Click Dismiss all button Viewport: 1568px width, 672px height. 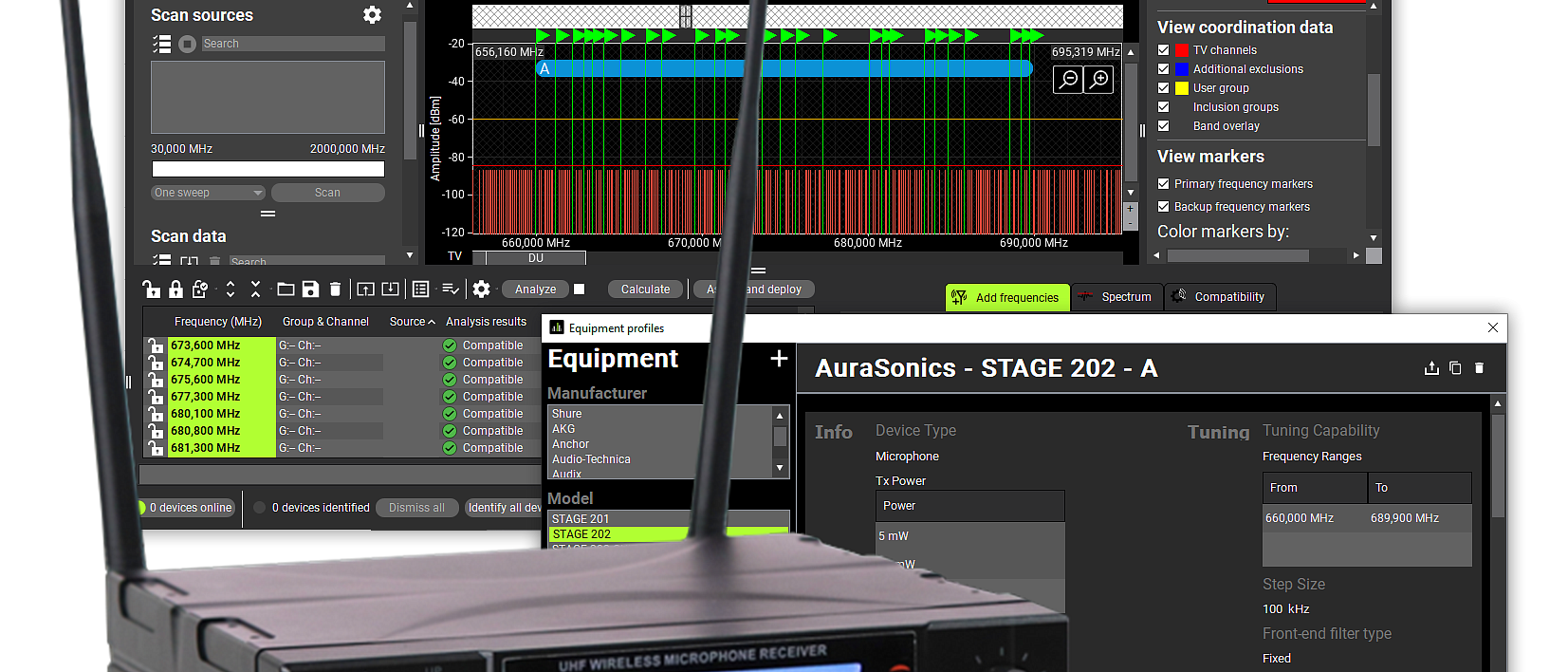[416, 508]
